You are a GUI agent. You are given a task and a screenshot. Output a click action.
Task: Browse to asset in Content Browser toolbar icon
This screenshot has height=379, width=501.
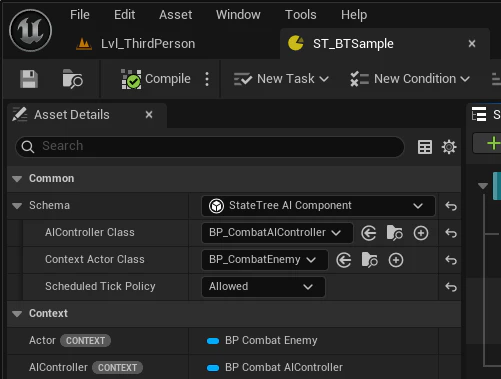[x=72, y=79]
